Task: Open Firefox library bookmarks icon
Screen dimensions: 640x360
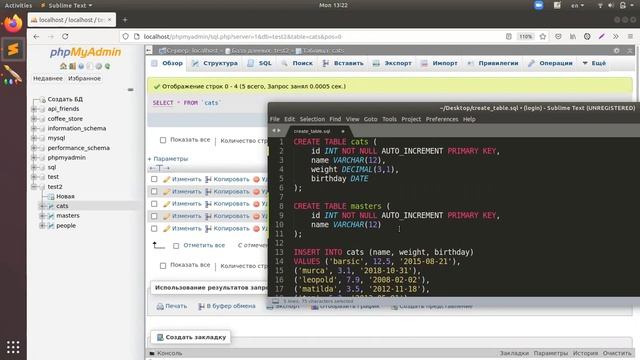Action: coord(573,36)
